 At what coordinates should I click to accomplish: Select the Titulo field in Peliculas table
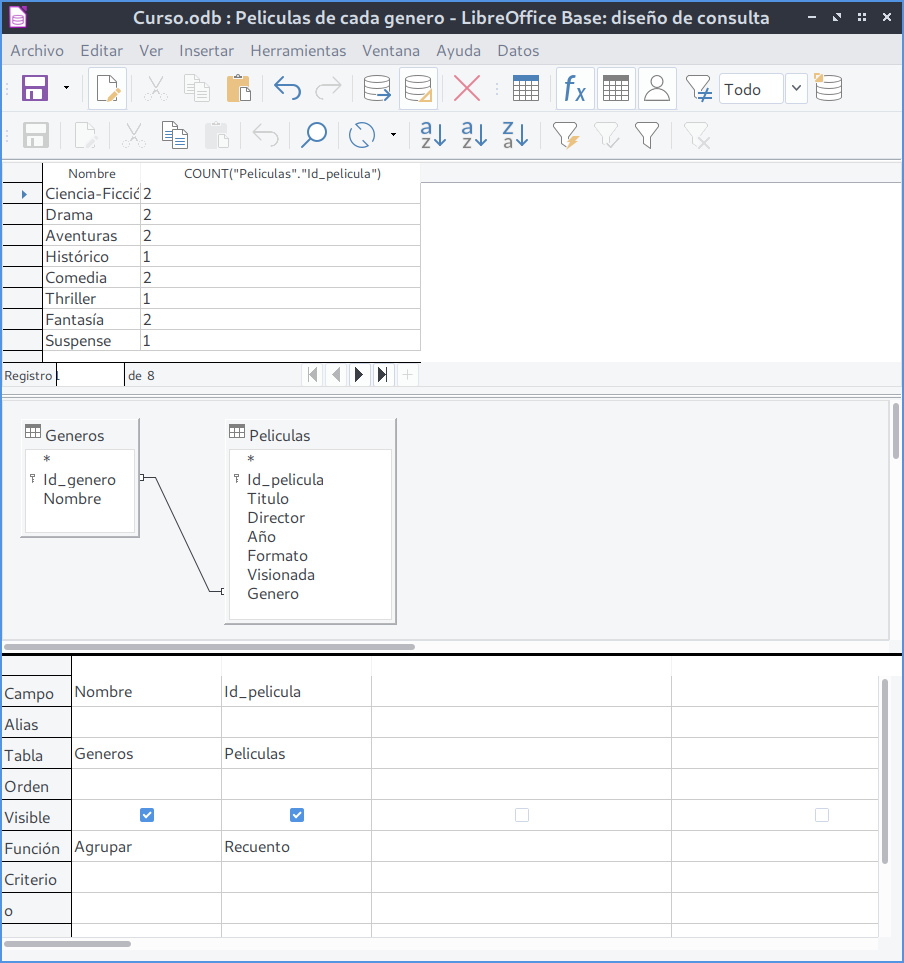[x=268, y=499]
